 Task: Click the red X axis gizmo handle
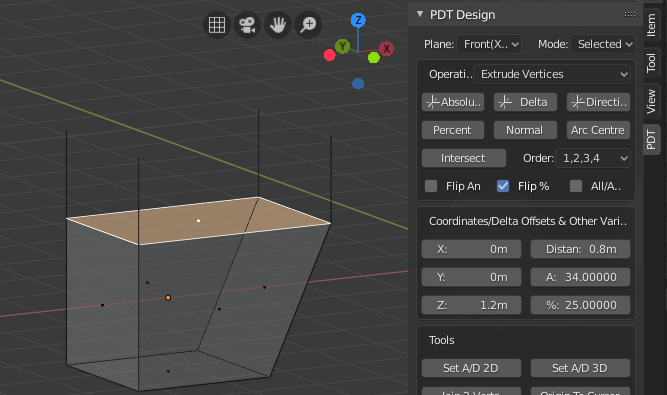pyautogui.click(x=386, y=48)
